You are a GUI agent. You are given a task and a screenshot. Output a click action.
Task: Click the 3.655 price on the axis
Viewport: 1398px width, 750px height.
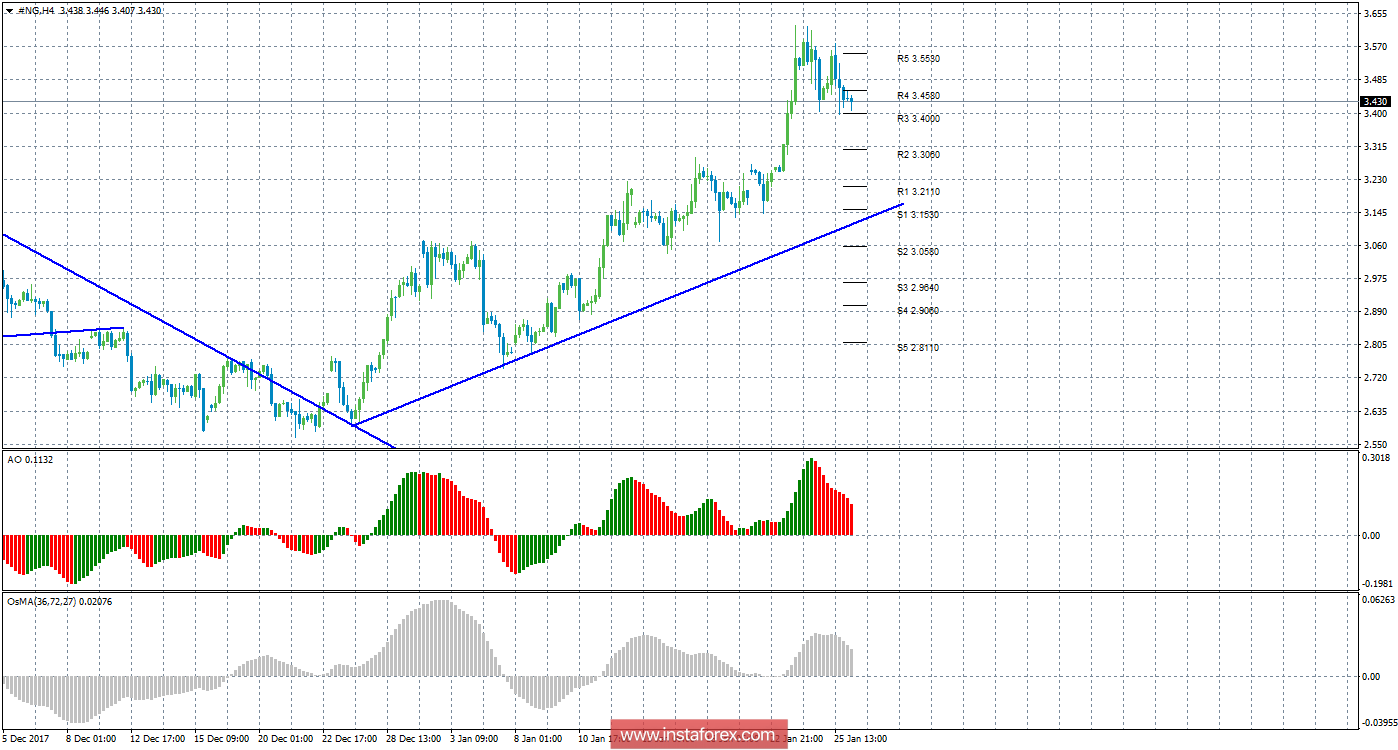pyautogui.click(x=1373, y=14)
